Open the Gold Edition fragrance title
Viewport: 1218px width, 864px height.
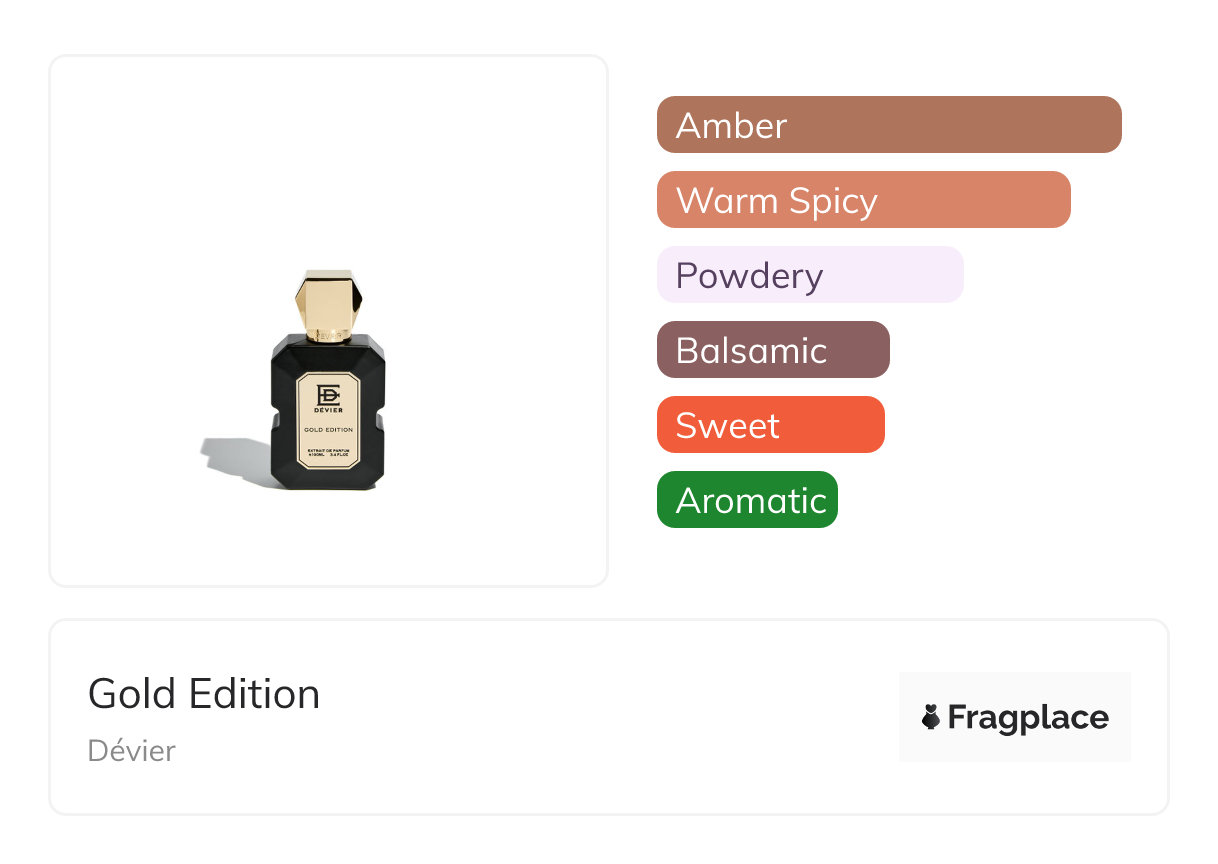tap(204, 694)
